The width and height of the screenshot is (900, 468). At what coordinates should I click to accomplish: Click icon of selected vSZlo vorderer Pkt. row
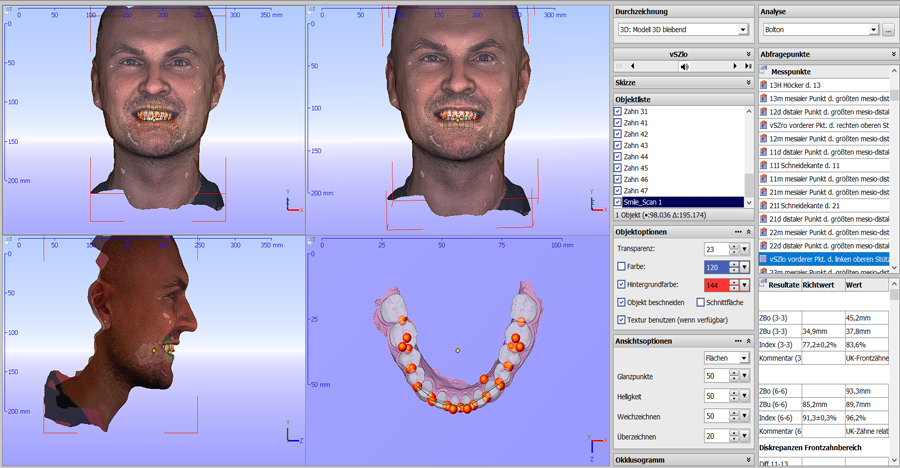tap(763, 259)
